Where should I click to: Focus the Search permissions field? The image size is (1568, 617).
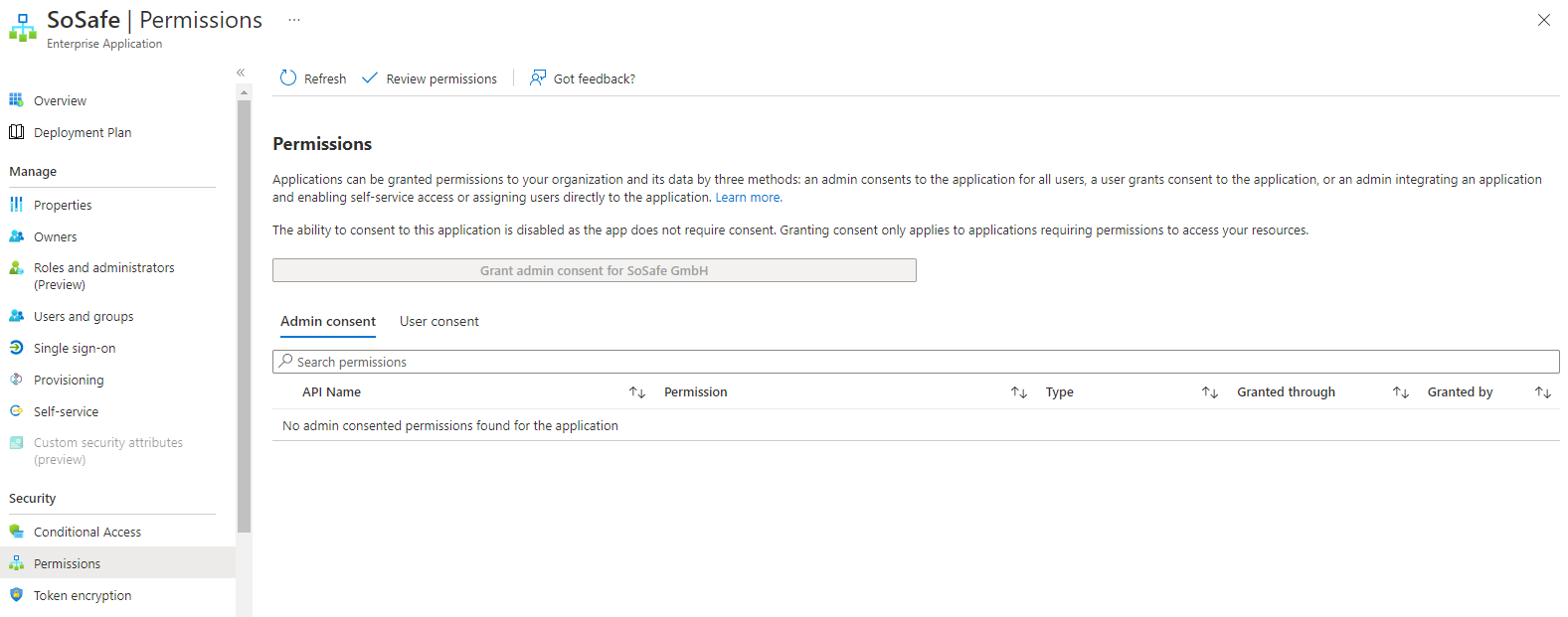(x=915, y=362)
